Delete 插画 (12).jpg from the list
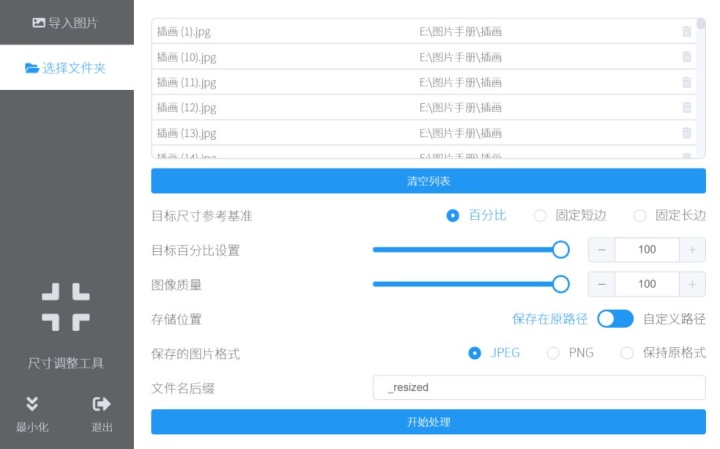 (686, 107)
